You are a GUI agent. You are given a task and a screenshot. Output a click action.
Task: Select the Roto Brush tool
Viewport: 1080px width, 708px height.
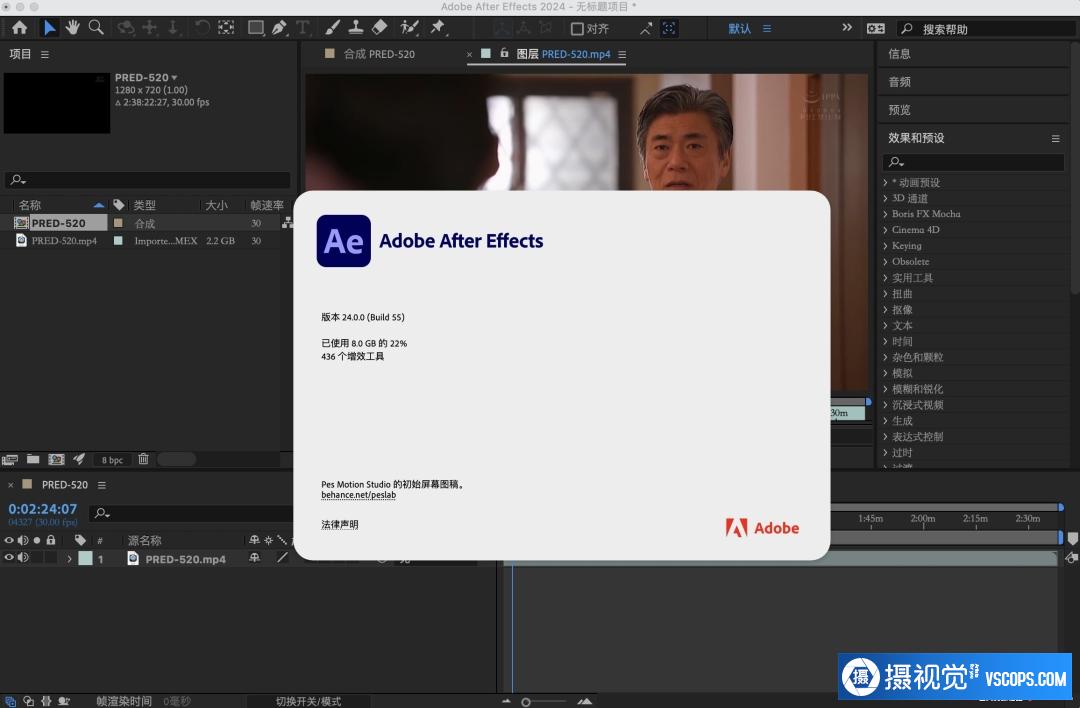point(410,28)
